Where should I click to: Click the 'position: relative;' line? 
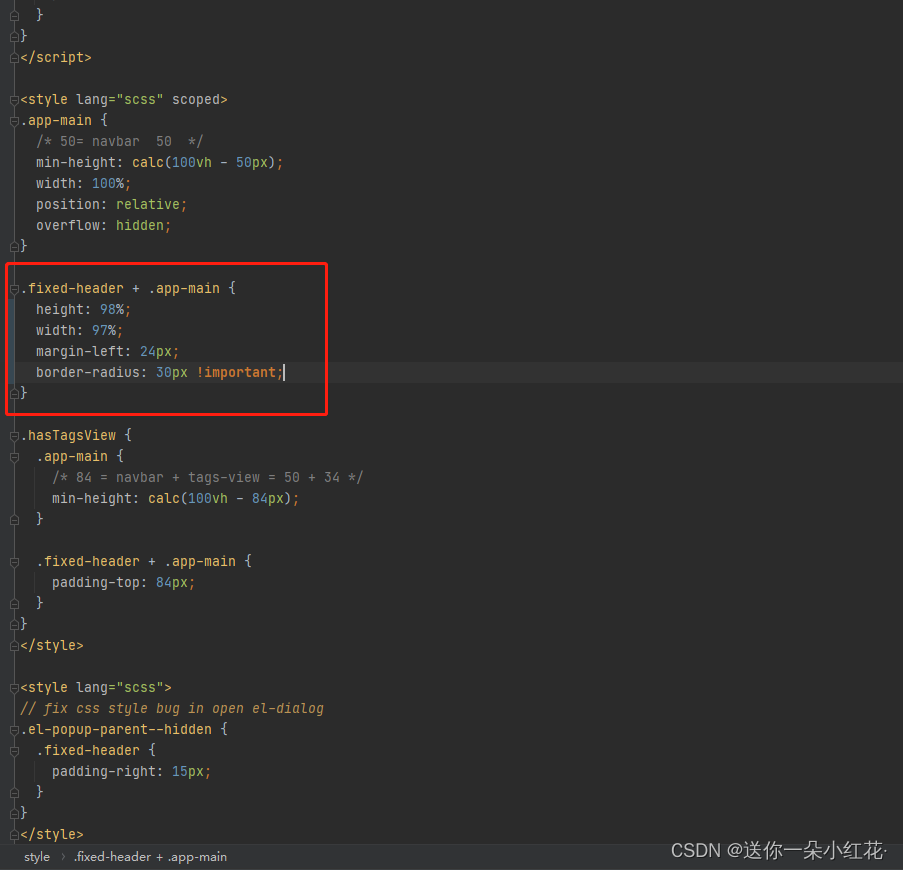pos(111,204)
